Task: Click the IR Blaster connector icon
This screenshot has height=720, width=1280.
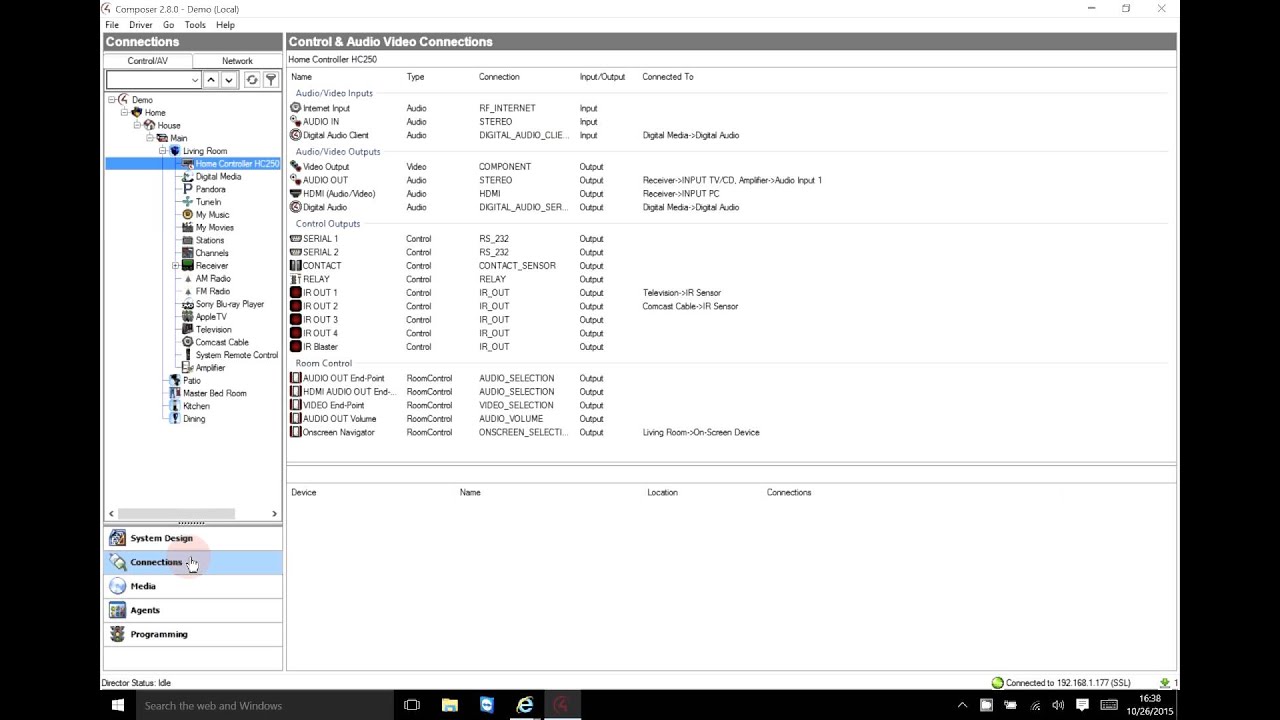Action: [295, 347]
